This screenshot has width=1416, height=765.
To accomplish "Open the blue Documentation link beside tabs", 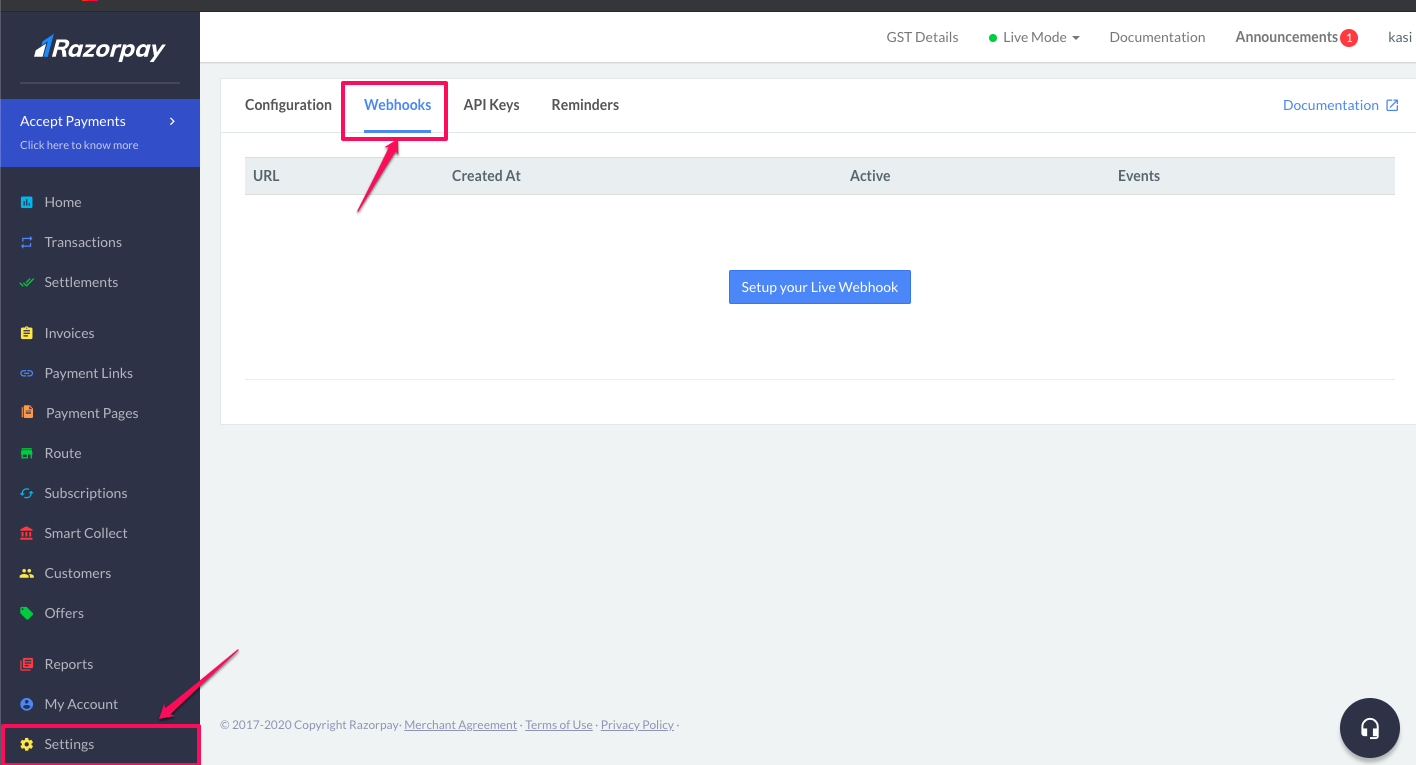I will (1330, 105).
